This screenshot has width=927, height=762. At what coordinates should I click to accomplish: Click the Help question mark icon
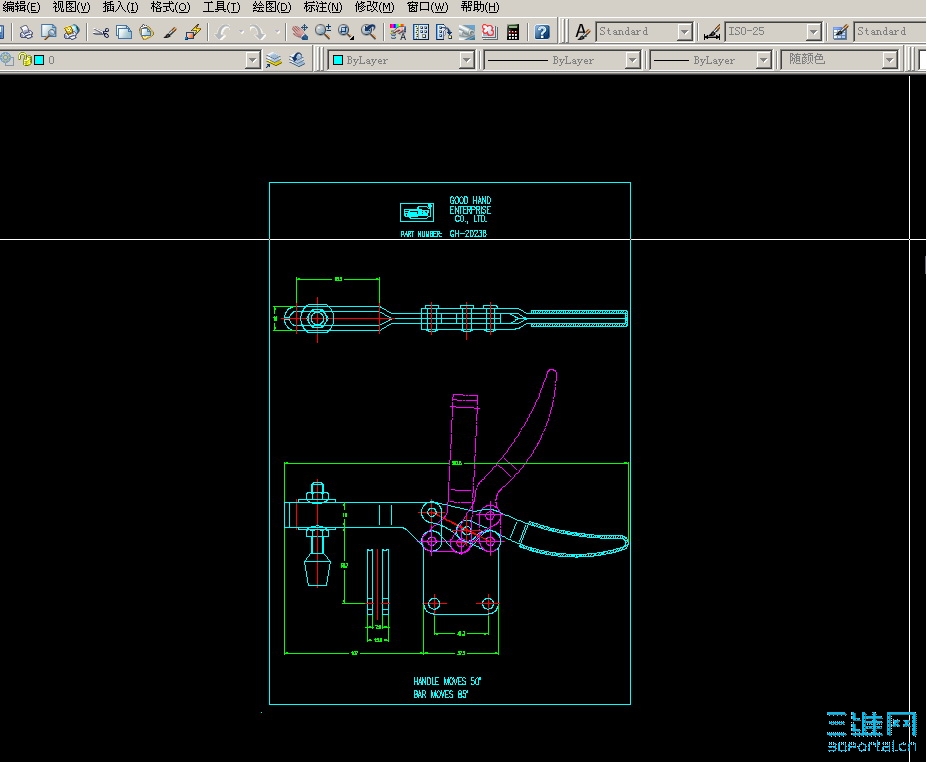542,32
